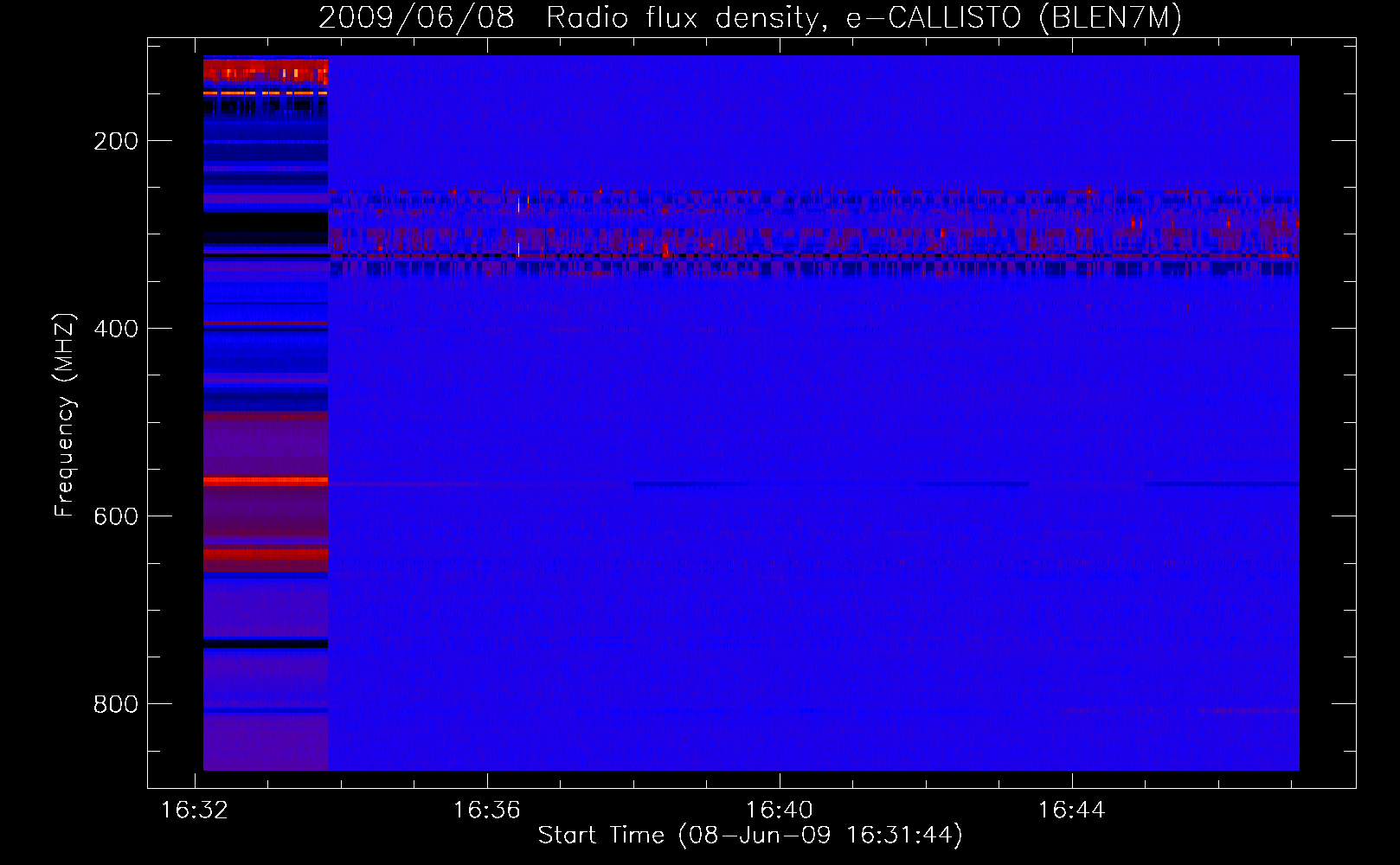Image resolution: width=1400 pixels, height=865 pixels.
Task: Click the '800' frequency tick label
Action: click(116, 704)
